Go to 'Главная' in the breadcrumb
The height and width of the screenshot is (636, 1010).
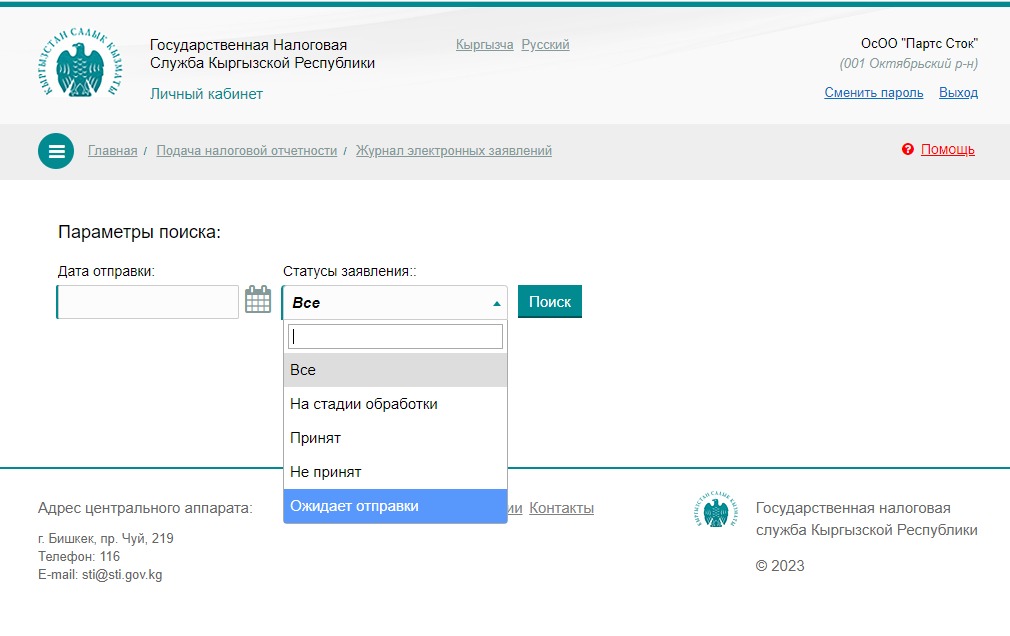coord(112,151)
